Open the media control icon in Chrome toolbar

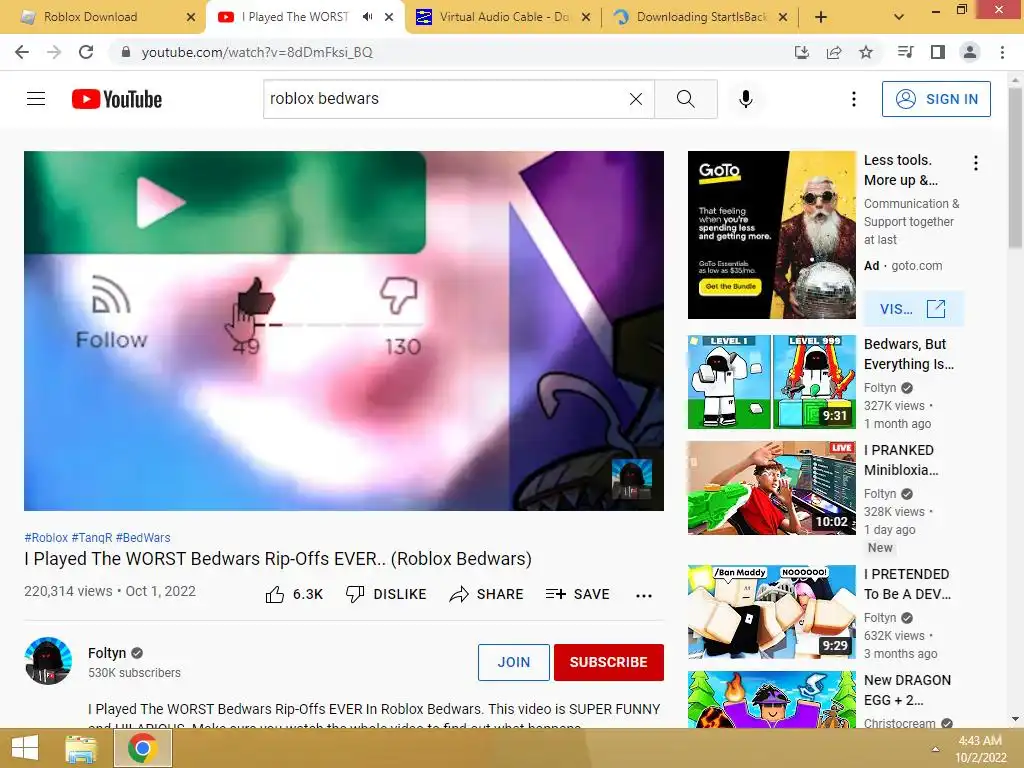pyautogui.click(x=905, y=52)
